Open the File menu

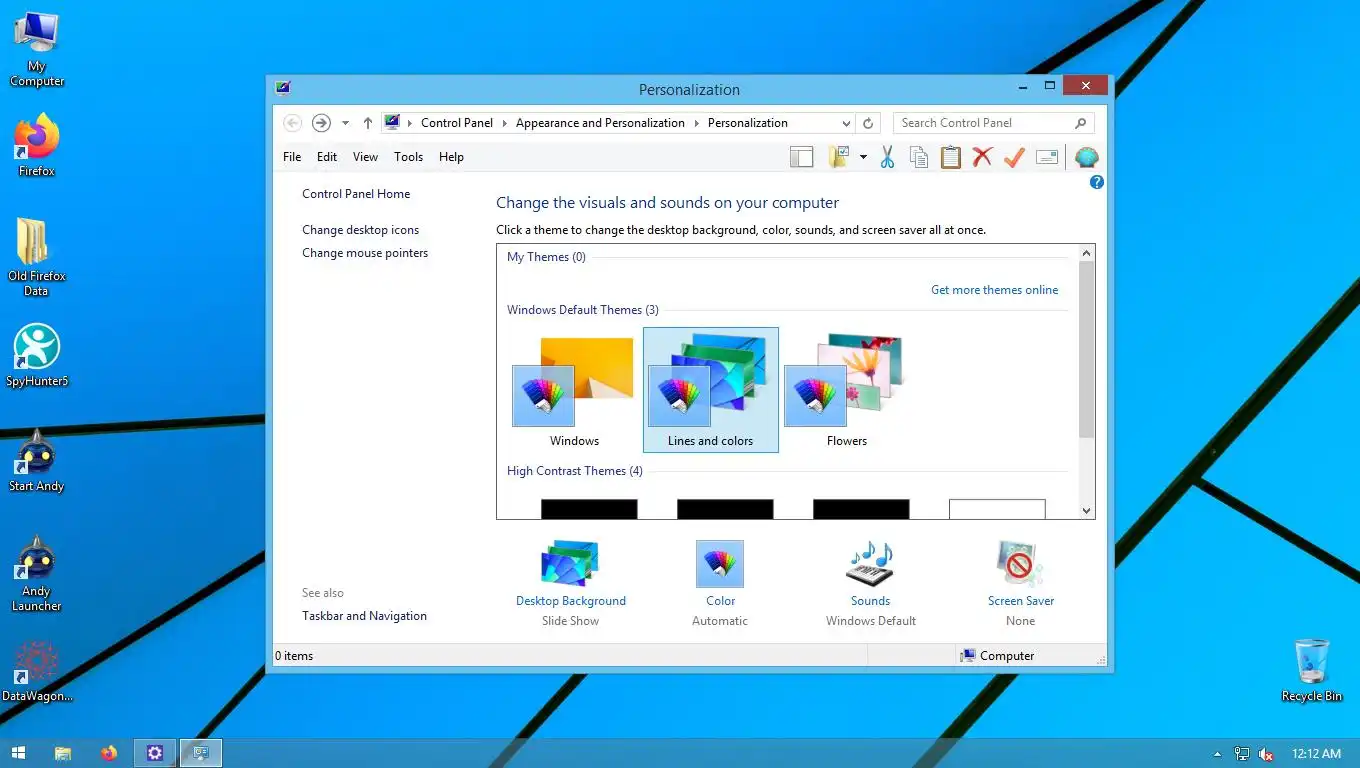pos(292,157)
